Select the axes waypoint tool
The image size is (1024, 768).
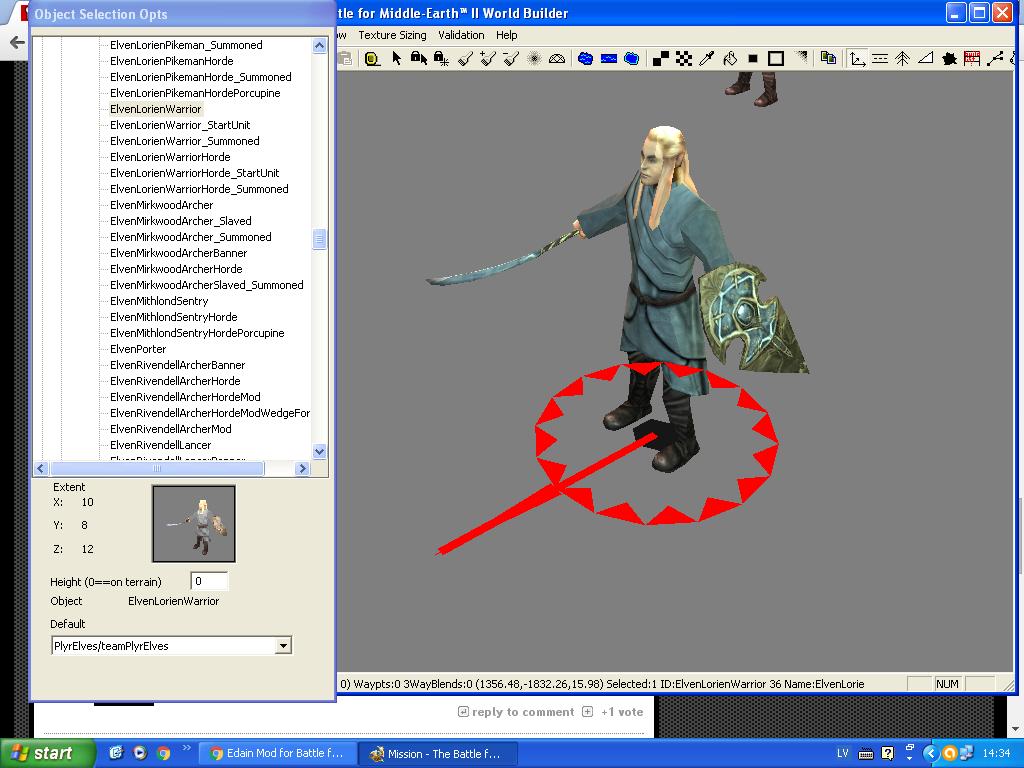coord(857,59)
